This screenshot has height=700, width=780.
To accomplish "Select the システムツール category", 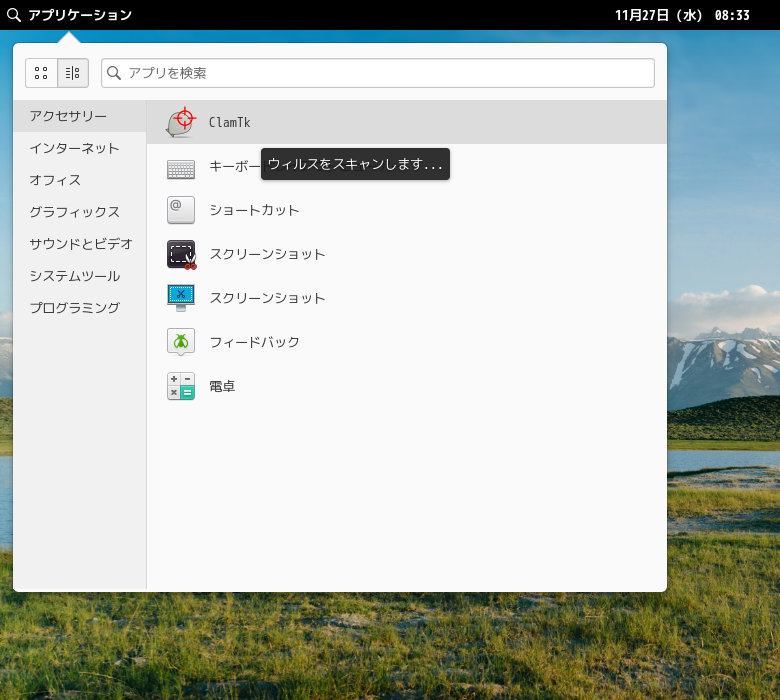I will pos(74,276).
